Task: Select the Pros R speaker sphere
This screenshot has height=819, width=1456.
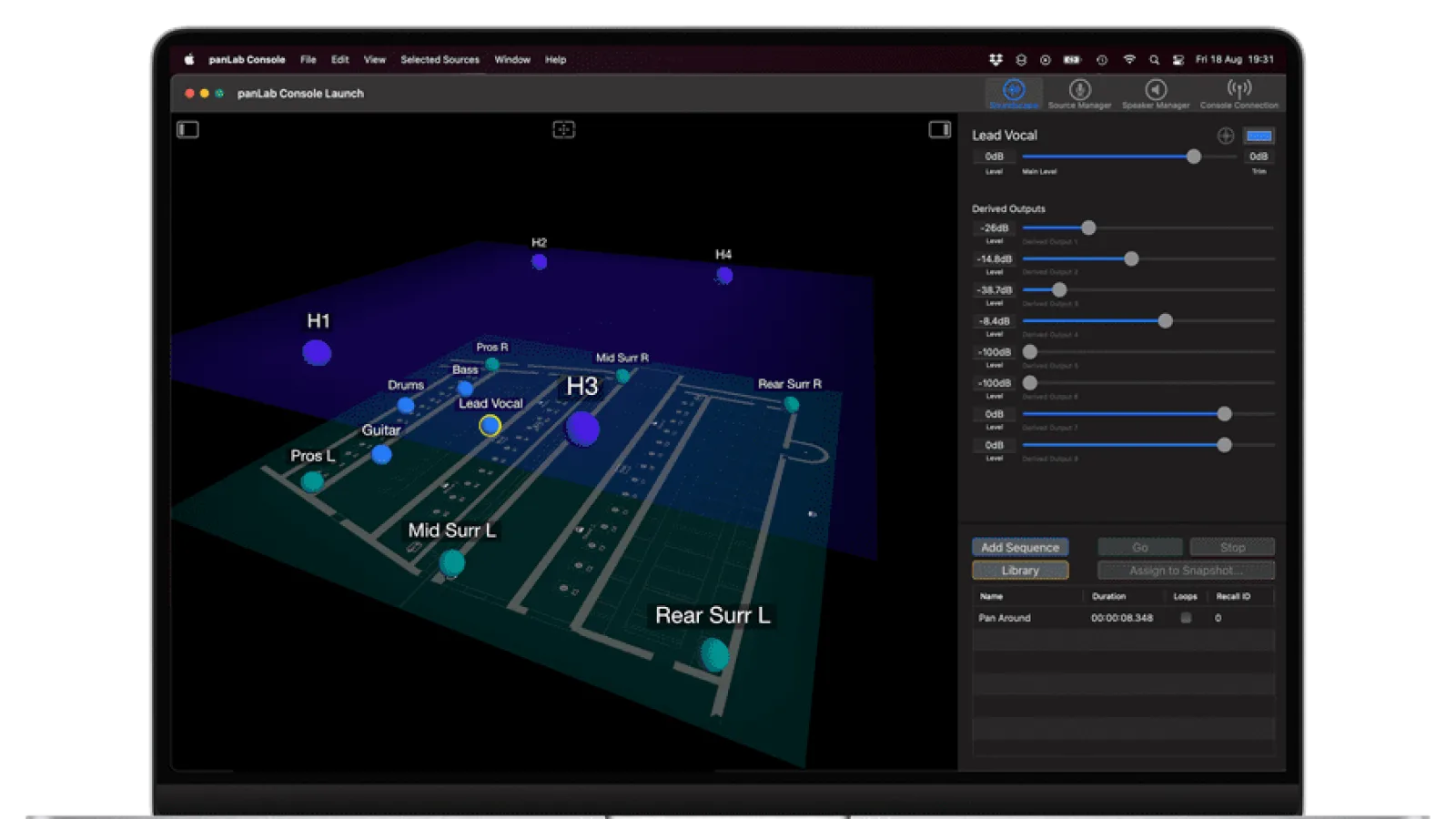Action: [x=492, y=364]
